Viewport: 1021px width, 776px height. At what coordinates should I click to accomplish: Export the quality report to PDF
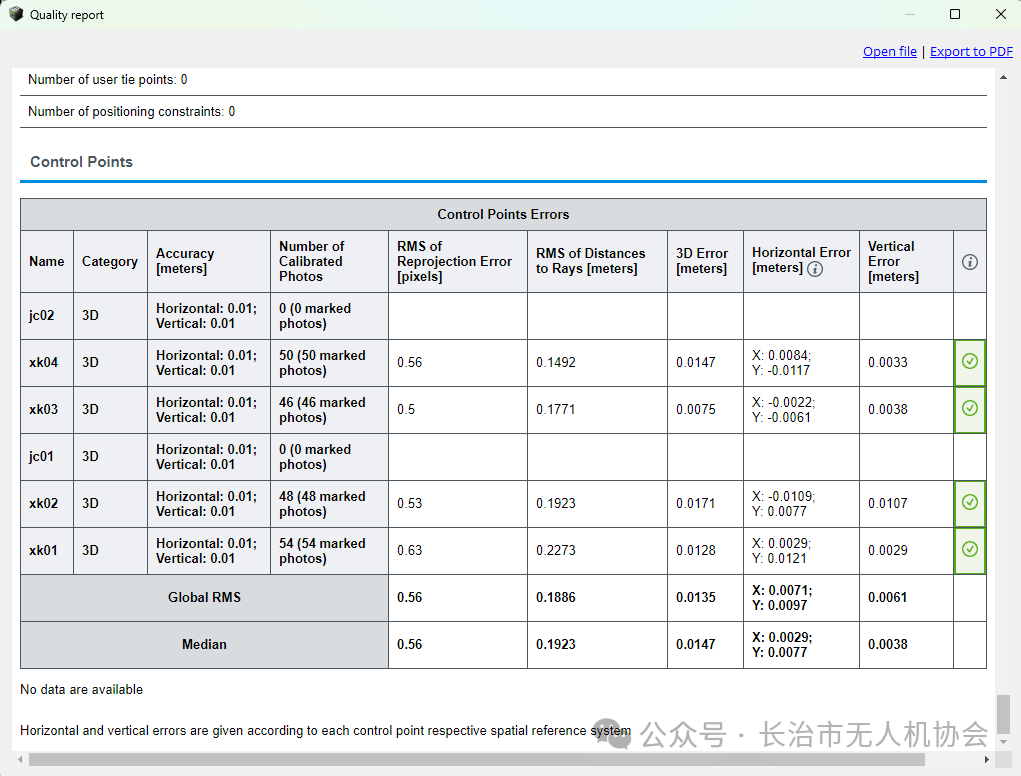[x=971, y=51]
